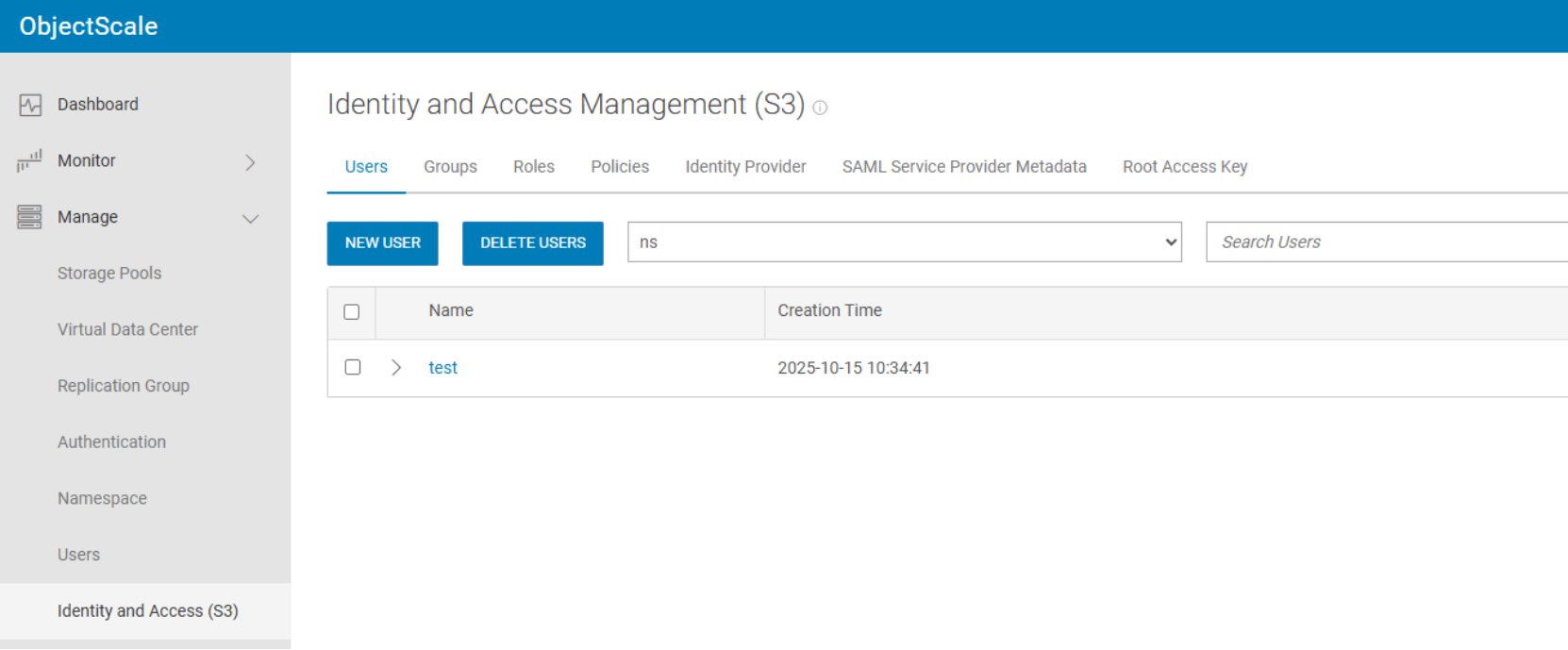Open the Policies tab
The width and height of the screenshot is (1568, 650).
coord(620,167)
